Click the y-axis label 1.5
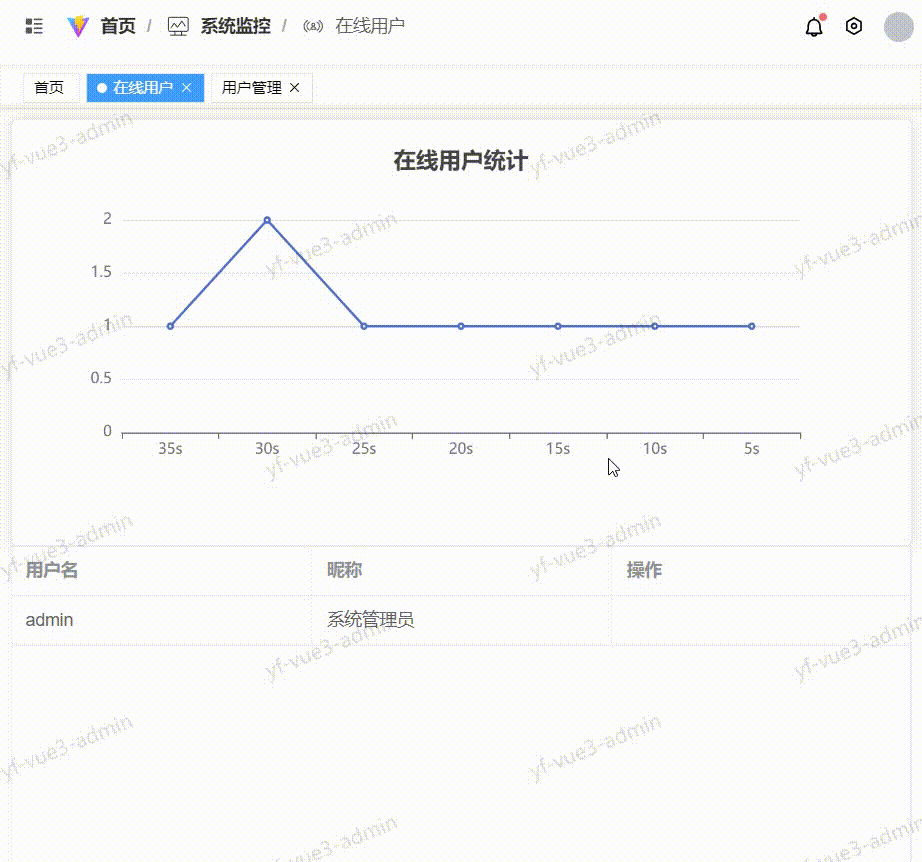The image size is (922, 862). click(101, 272)
